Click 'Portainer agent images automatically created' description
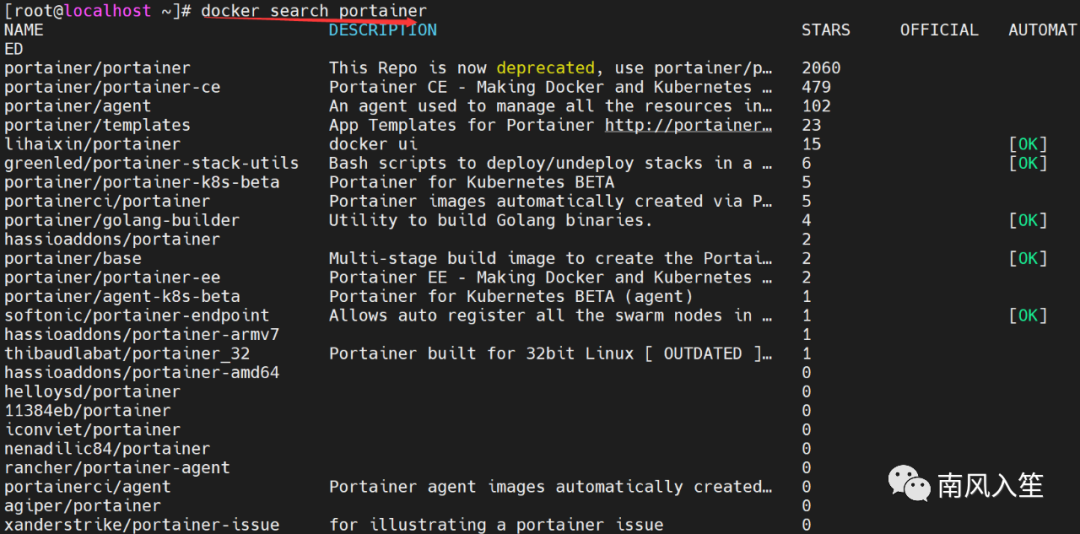1080x534 pixels. (x=550, y=487)
